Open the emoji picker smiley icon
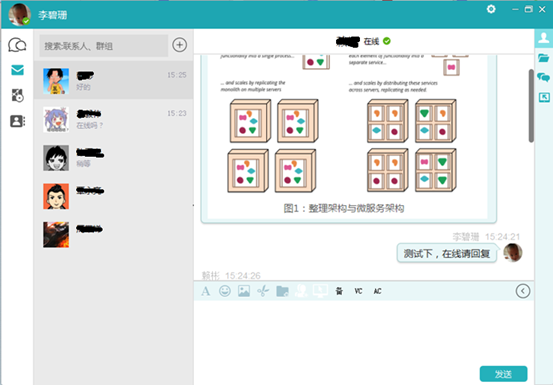The height and width of the screenshot is (385, 553). [x=225, y=291]
